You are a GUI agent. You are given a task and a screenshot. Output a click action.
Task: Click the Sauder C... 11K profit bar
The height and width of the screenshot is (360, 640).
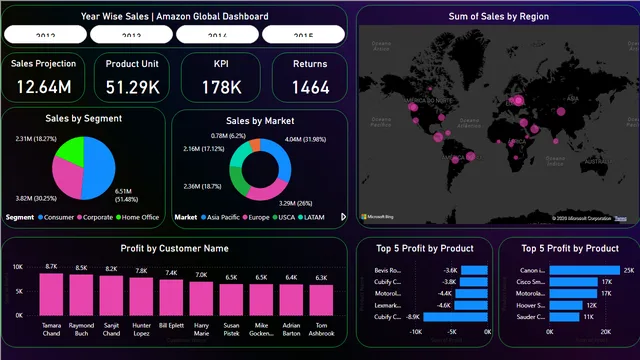(564, 317)
